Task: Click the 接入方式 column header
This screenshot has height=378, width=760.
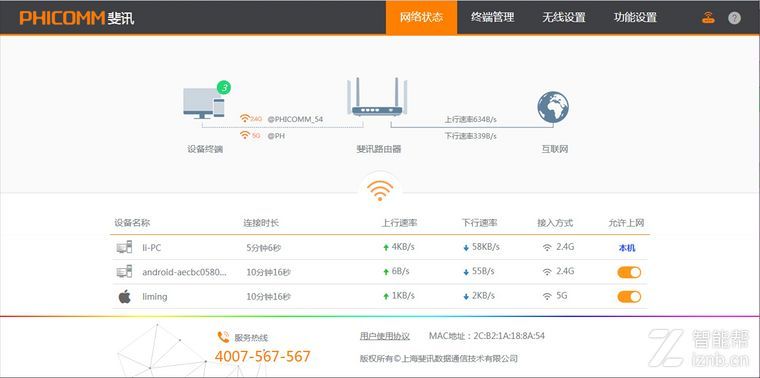Action: [x=555, y=223]
